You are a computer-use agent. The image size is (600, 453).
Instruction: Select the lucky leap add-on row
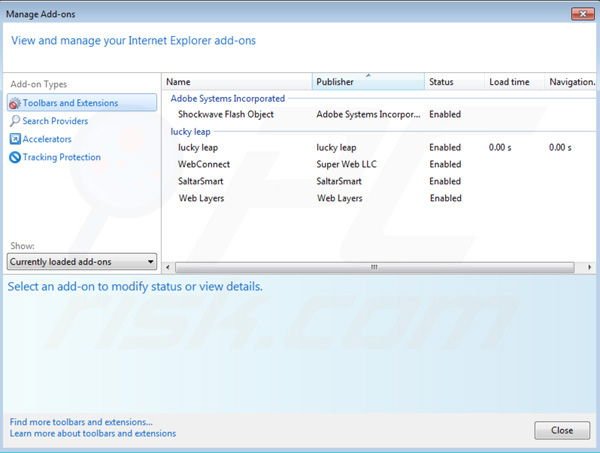(197, 147)
